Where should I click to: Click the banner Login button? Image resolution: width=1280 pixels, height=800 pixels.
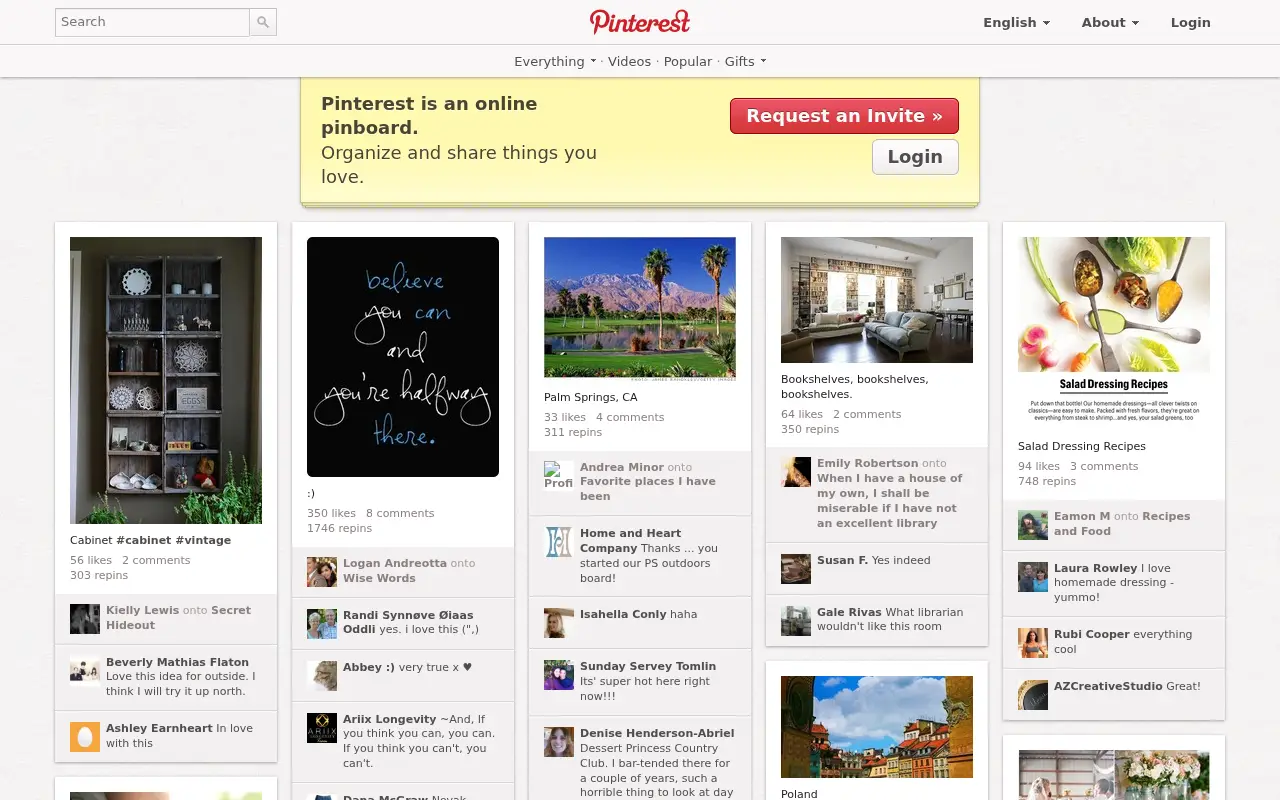[x=915, y=157]
